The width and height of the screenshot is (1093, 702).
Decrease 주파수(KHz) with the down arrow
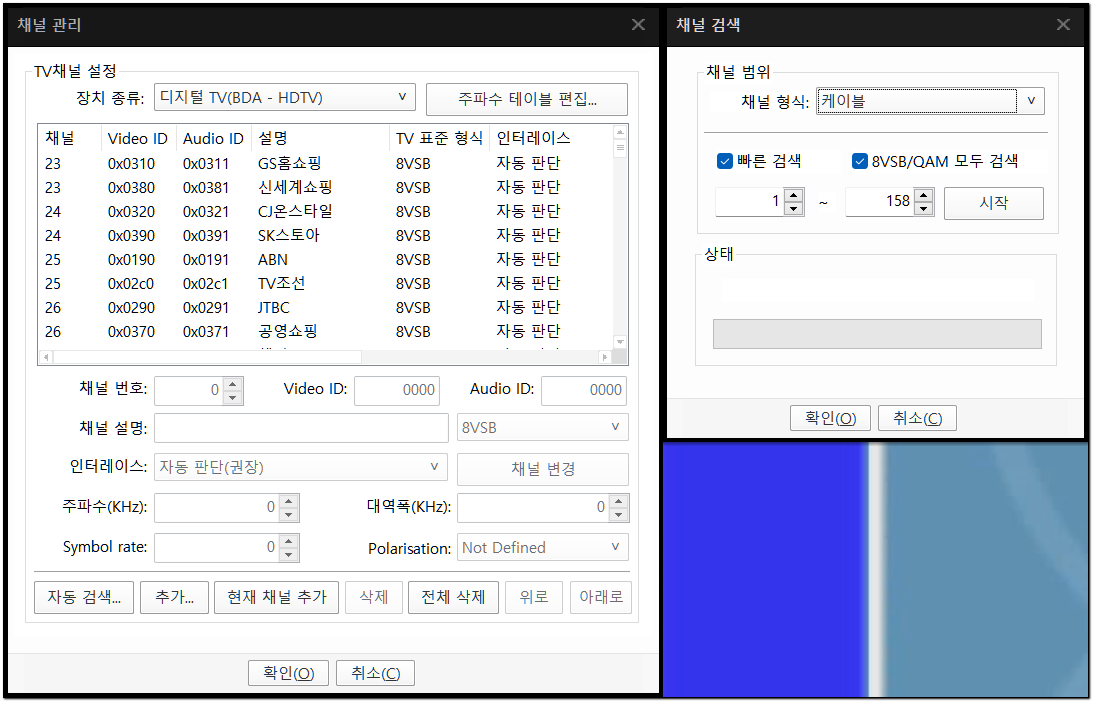tap(289, 515)
